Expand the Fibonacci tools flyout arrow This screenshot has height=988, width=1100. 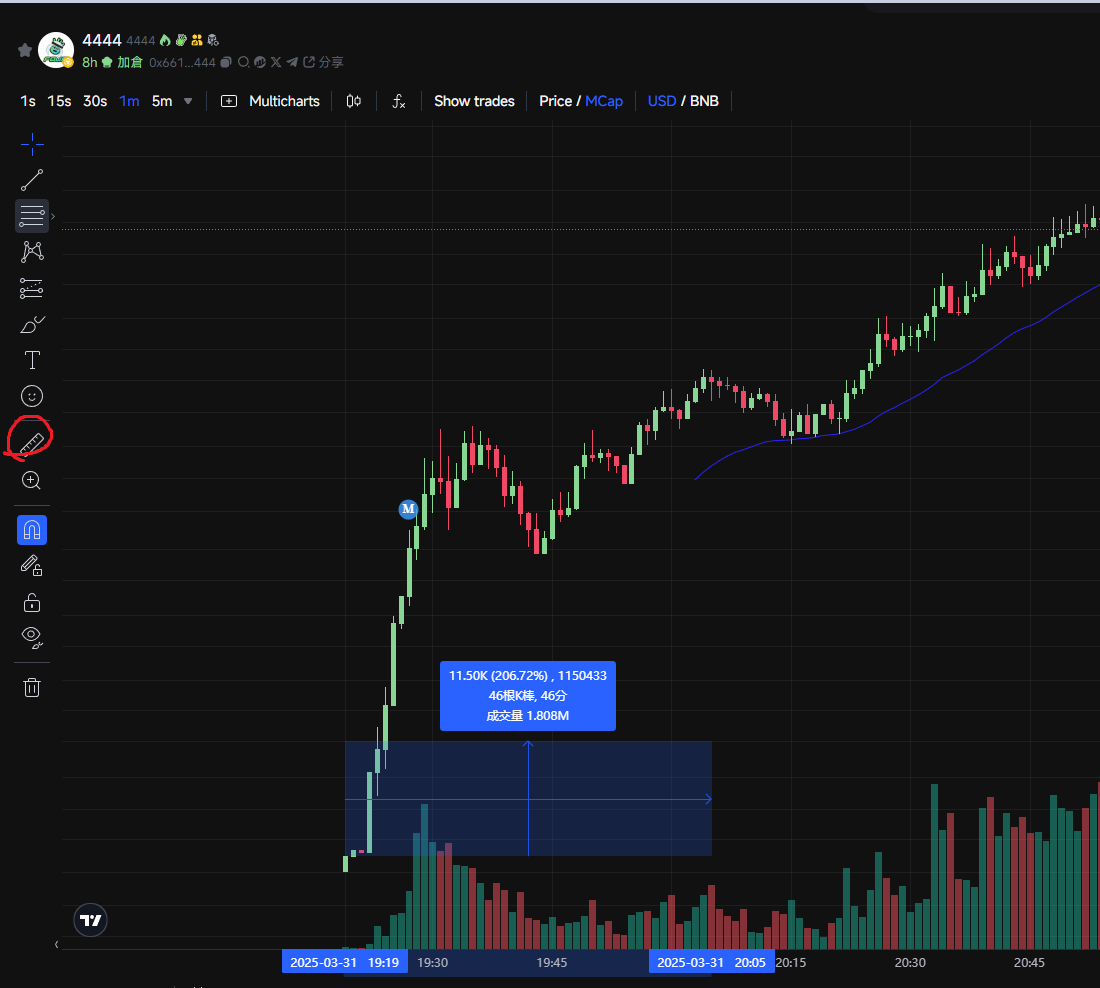tap(53, 216)
